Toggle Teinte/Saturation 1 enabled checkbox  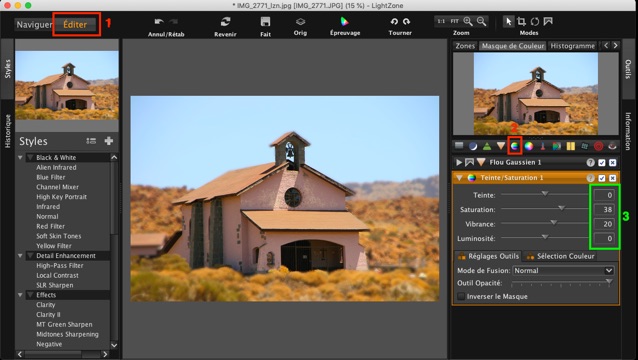coord(602,178)
